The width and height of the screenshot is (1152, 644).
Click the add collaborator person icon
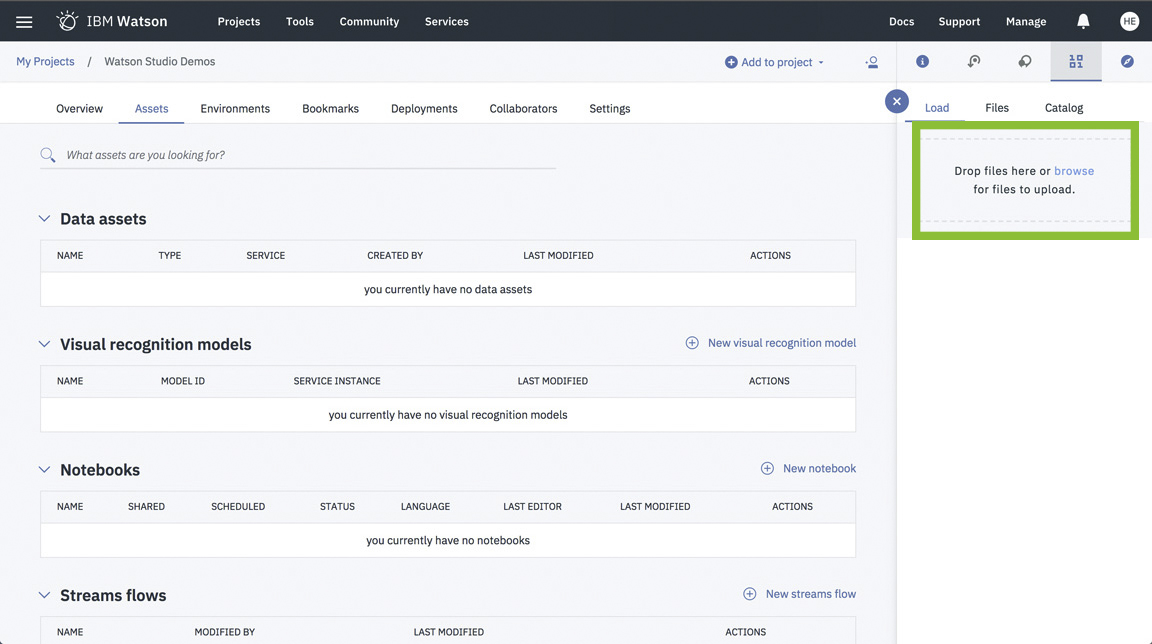[x=872, y=62]
